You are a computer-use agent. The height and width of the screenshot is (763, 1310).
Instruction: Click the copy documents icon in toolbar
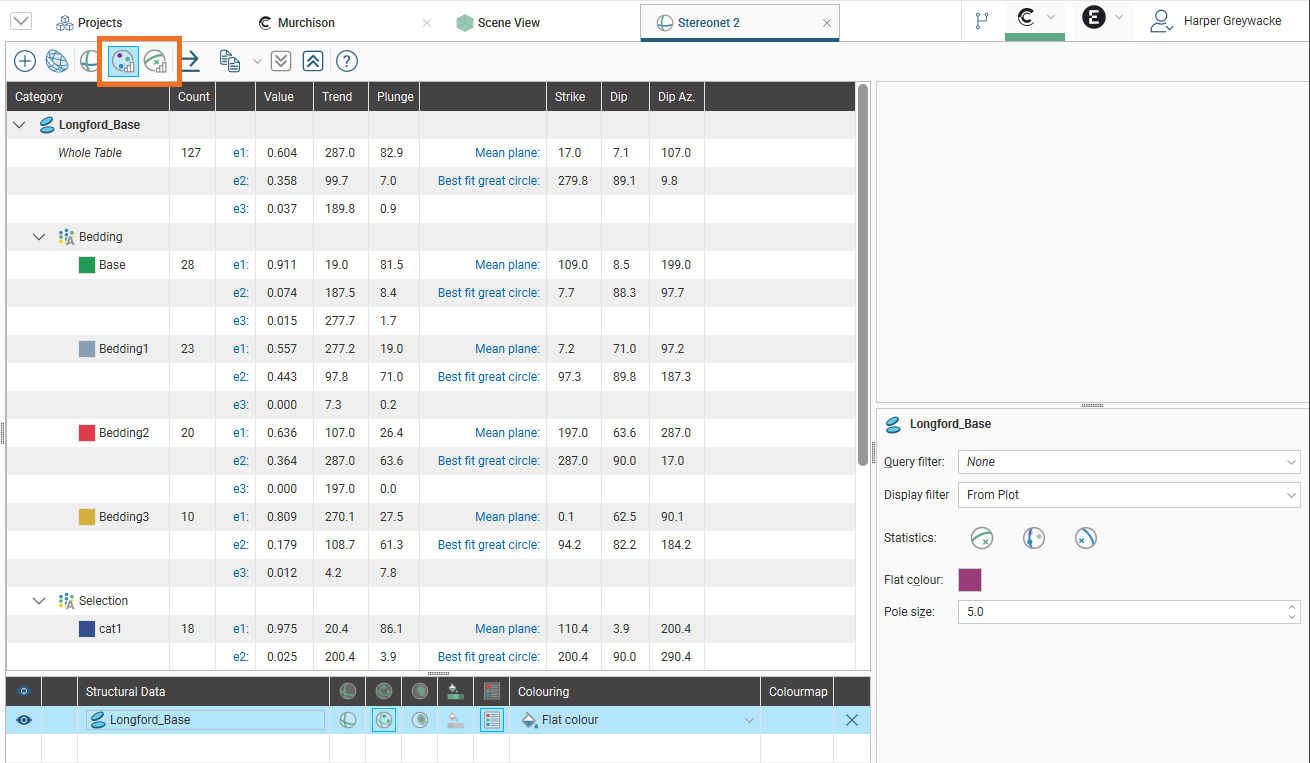coord(230,62)
